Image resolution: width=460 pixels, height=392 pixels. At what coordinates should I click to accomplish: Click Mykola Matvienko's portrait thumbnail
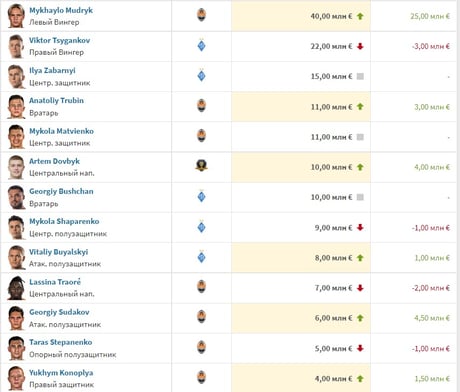(16, 137)
